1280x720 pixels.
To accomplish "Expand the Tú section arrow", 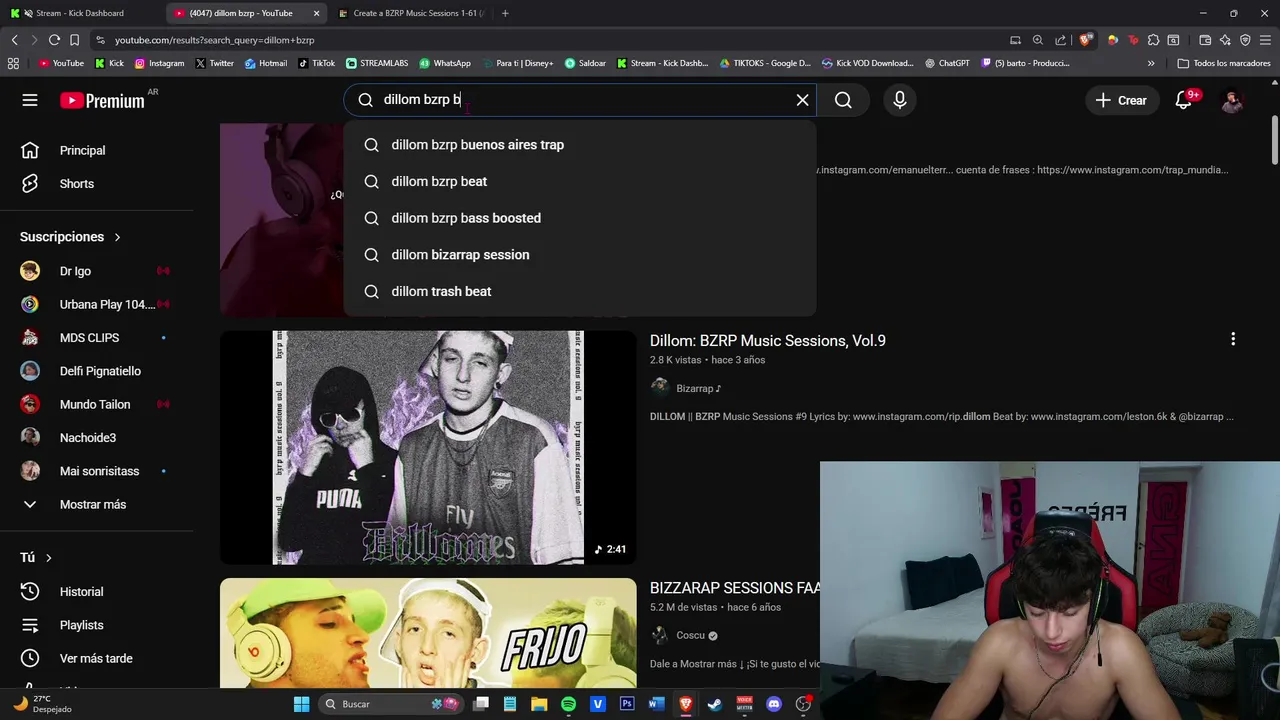I will pyautogui.click(x=48, y=558).
